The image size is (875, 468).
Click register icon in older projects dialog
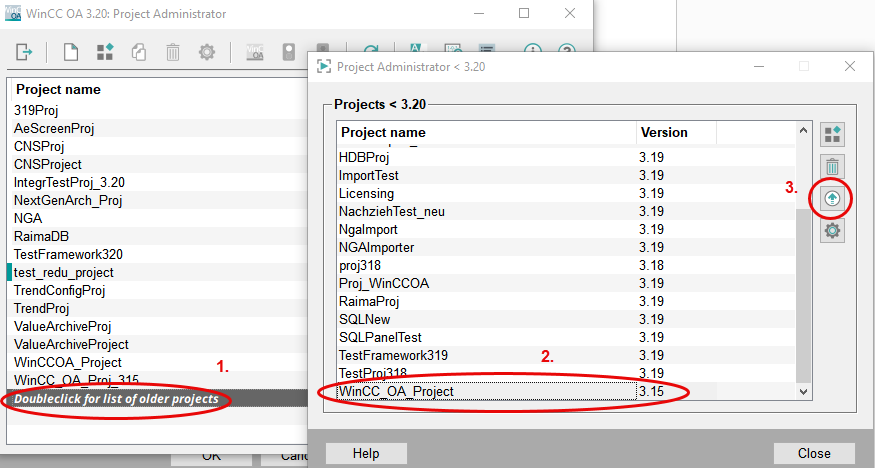pos(832,134)
